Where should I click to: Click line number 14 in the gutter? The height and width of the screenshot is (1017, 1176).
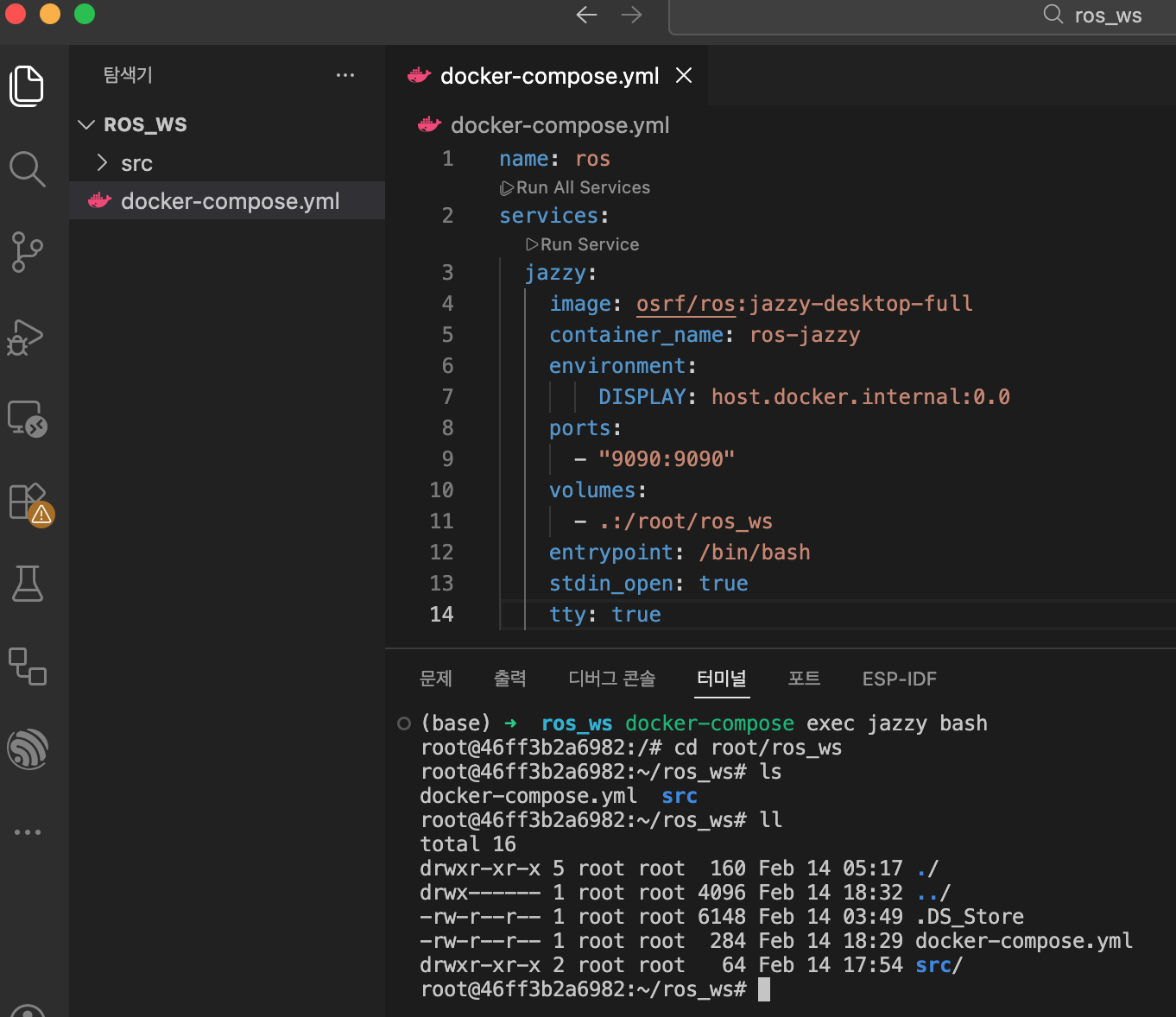[441, 614]
